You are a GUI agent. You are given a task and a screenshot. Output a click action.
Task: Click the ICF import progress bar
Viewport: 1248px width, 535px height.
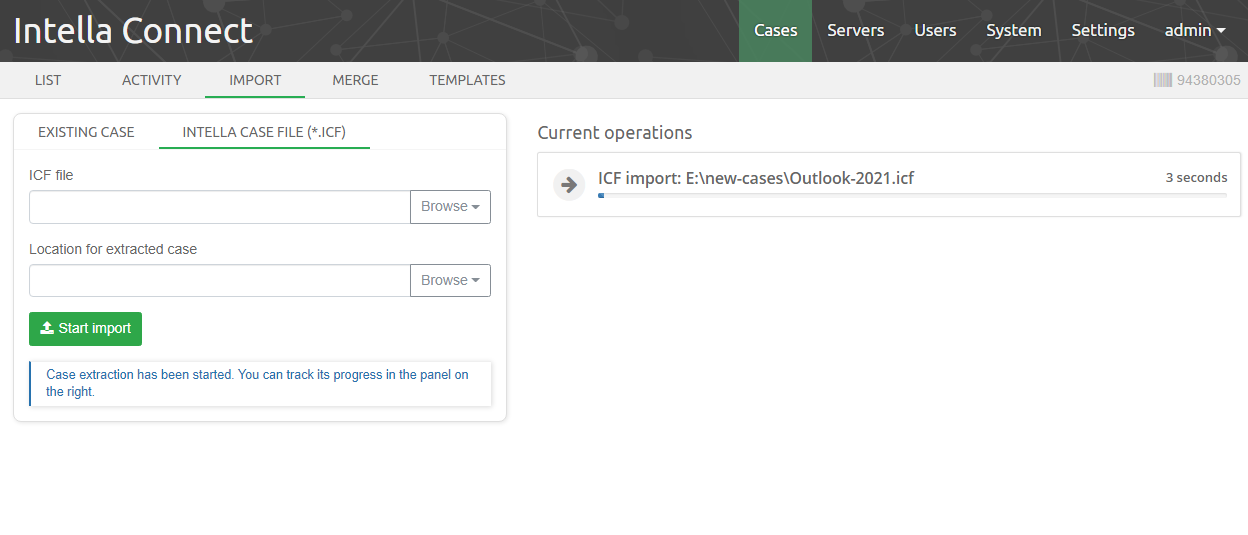[x=912, y=196]
